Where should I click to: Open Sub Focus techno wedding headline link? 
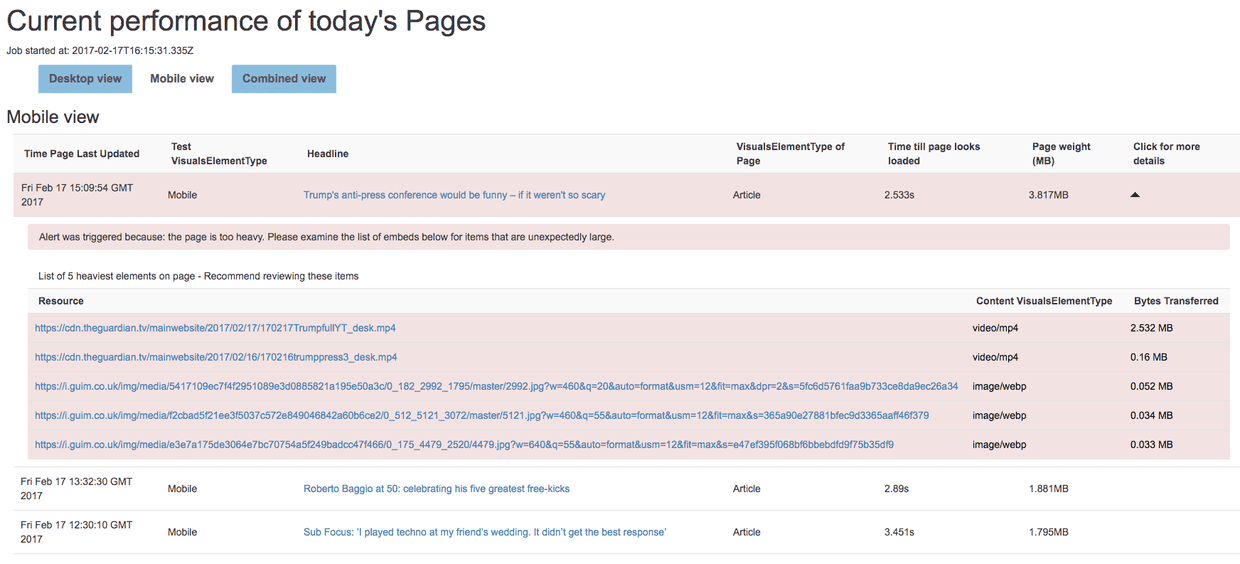pyautogui.click(x=484, y=532)
